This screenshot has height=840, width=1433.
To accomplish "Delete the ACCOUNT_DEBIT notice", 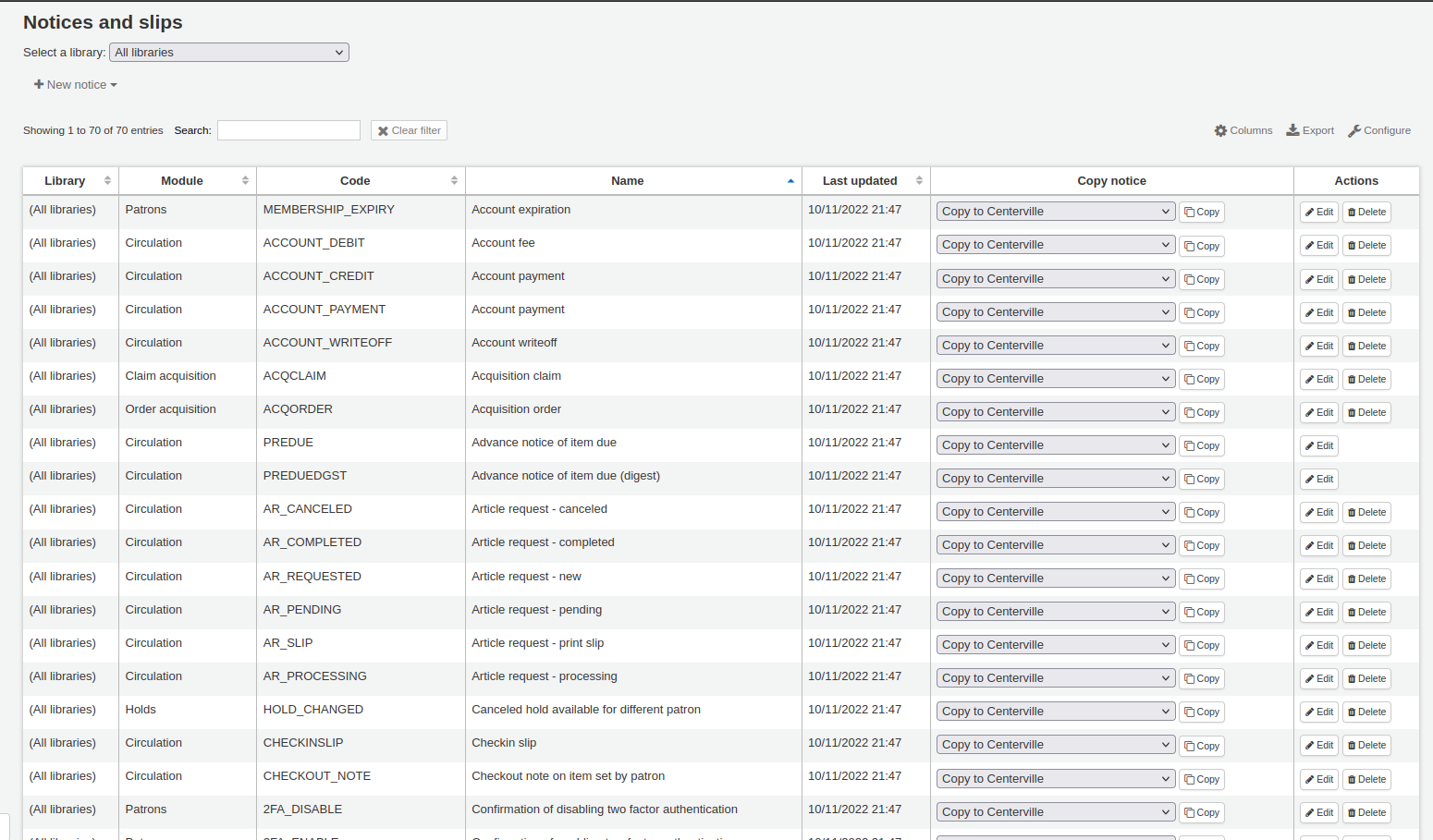I will point(1366,246).
